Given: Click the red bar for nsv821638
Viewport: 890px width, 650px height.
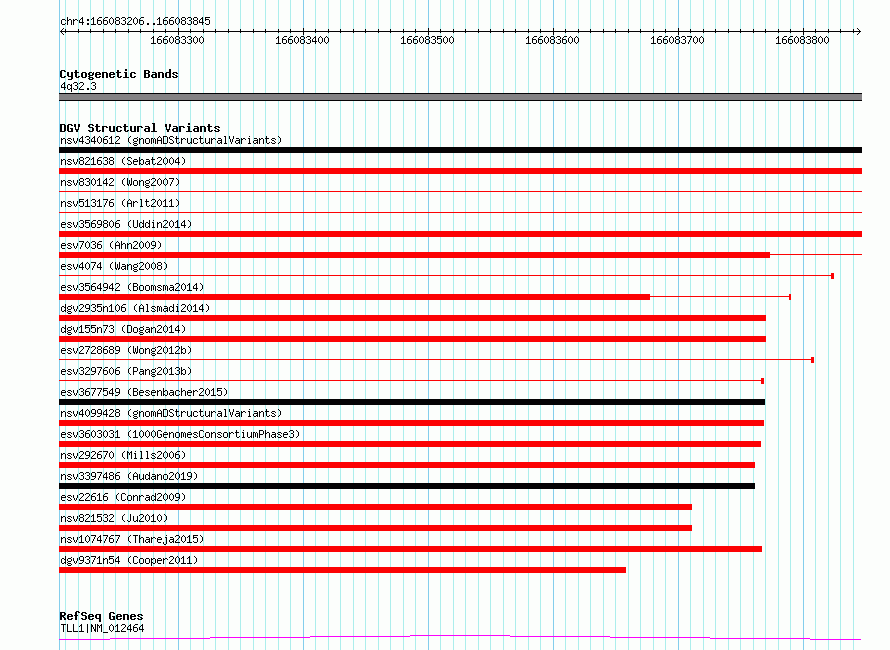Looking at the screenshot, I should tap(460, 171).
